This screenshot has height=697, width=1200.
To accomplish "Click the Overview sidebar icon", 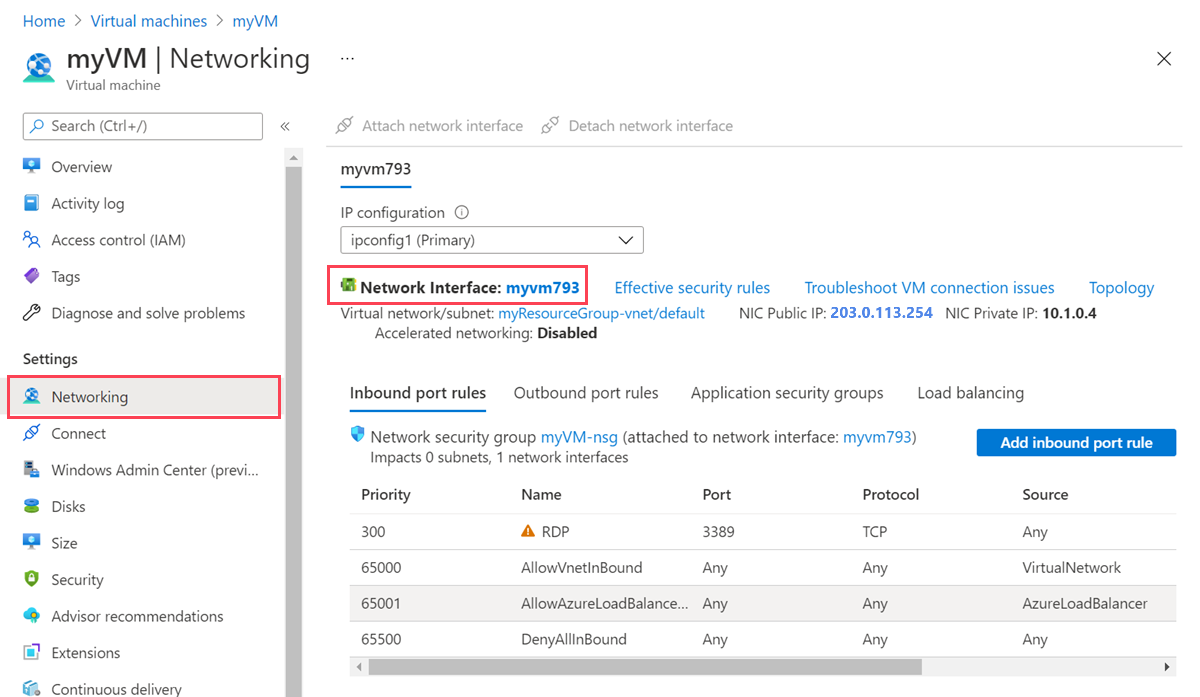I will pos(32,166).
